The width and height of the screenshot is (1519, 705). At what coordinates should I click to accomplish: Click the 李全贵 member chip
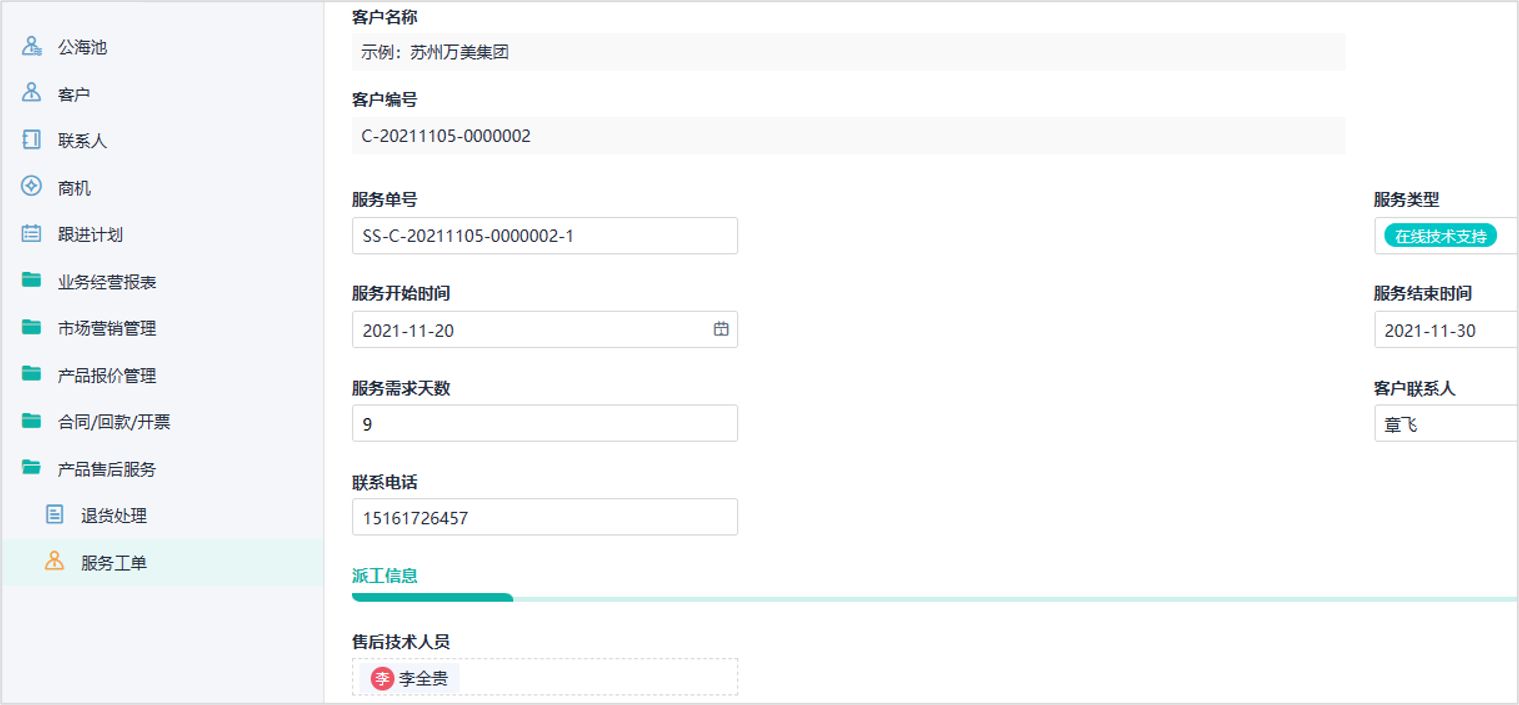pyautogui.click(x=410, y=679)
